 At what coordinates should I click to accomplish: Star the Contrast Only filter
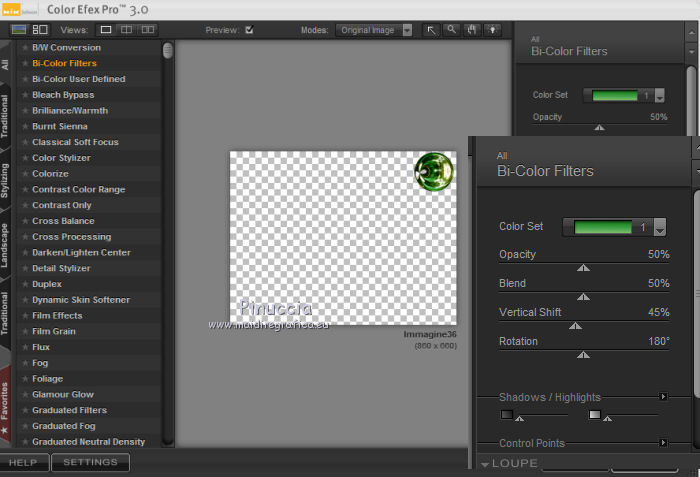tap(25, 205)
